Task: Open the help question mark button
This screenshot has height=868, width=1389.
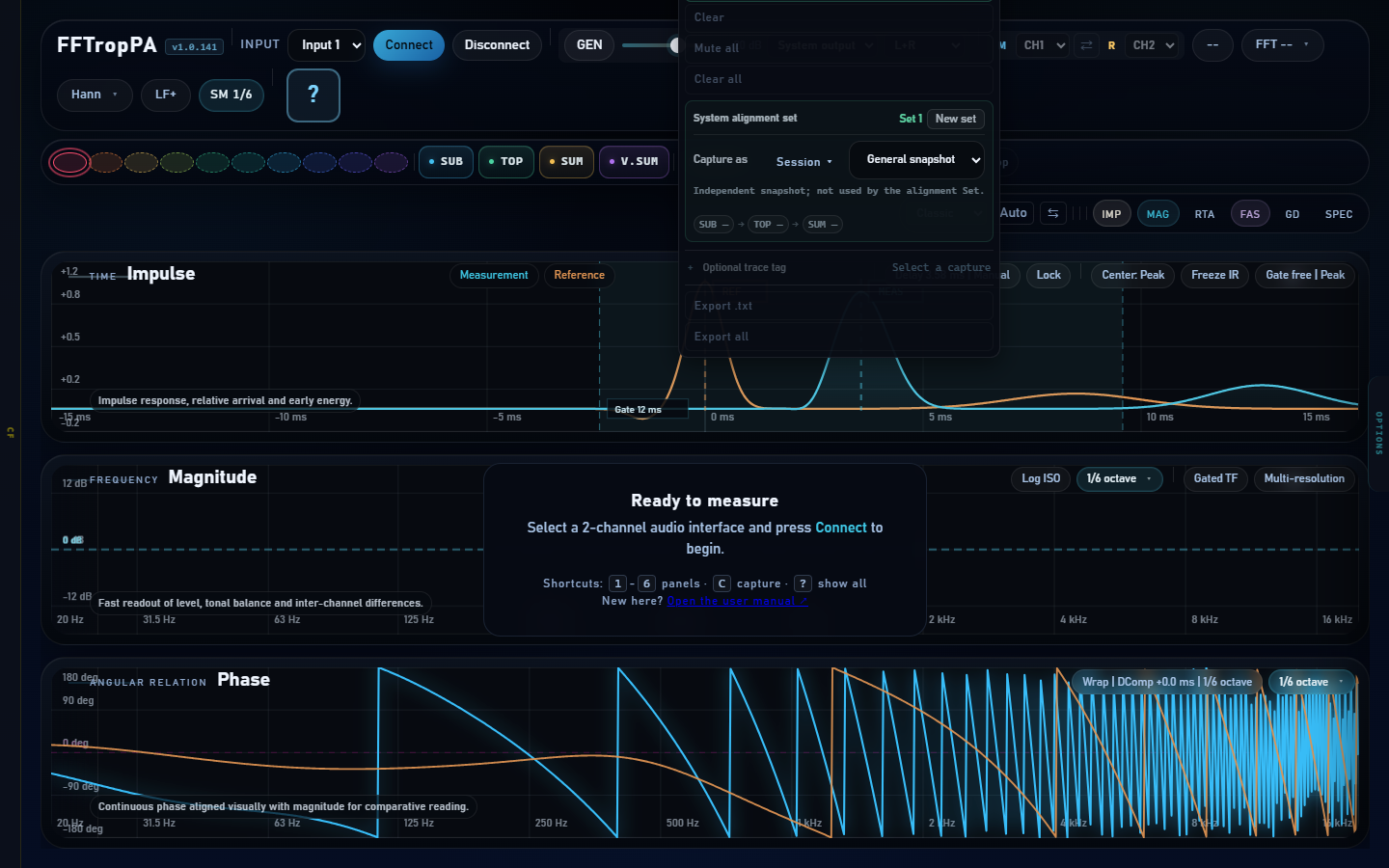Action: pos(313,95)
